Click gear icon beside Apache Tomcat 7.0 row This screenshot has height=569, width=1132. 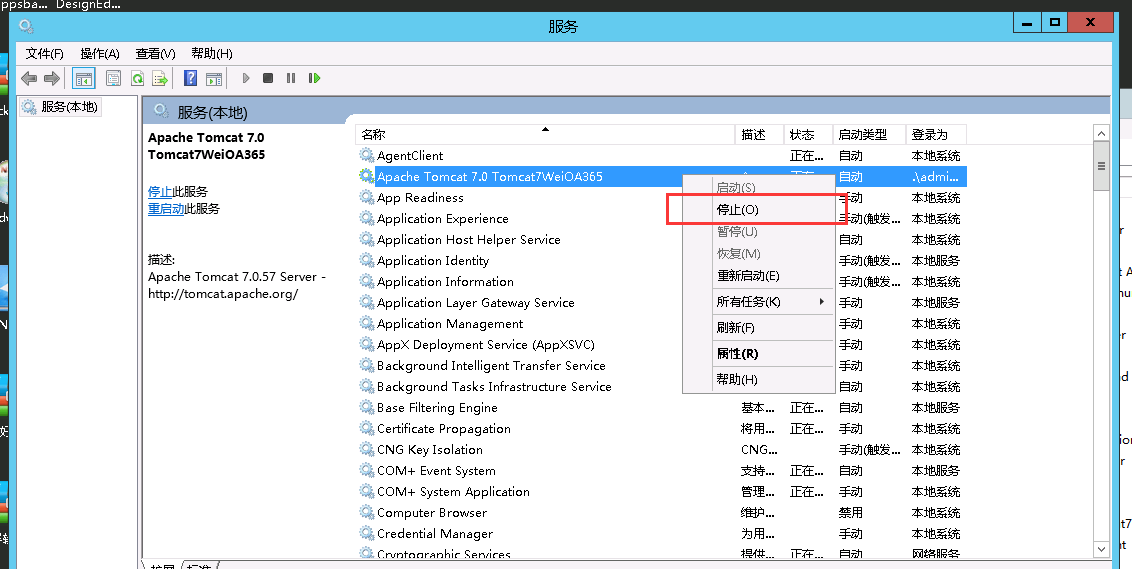pyautogui.click(x=367, y=176)
